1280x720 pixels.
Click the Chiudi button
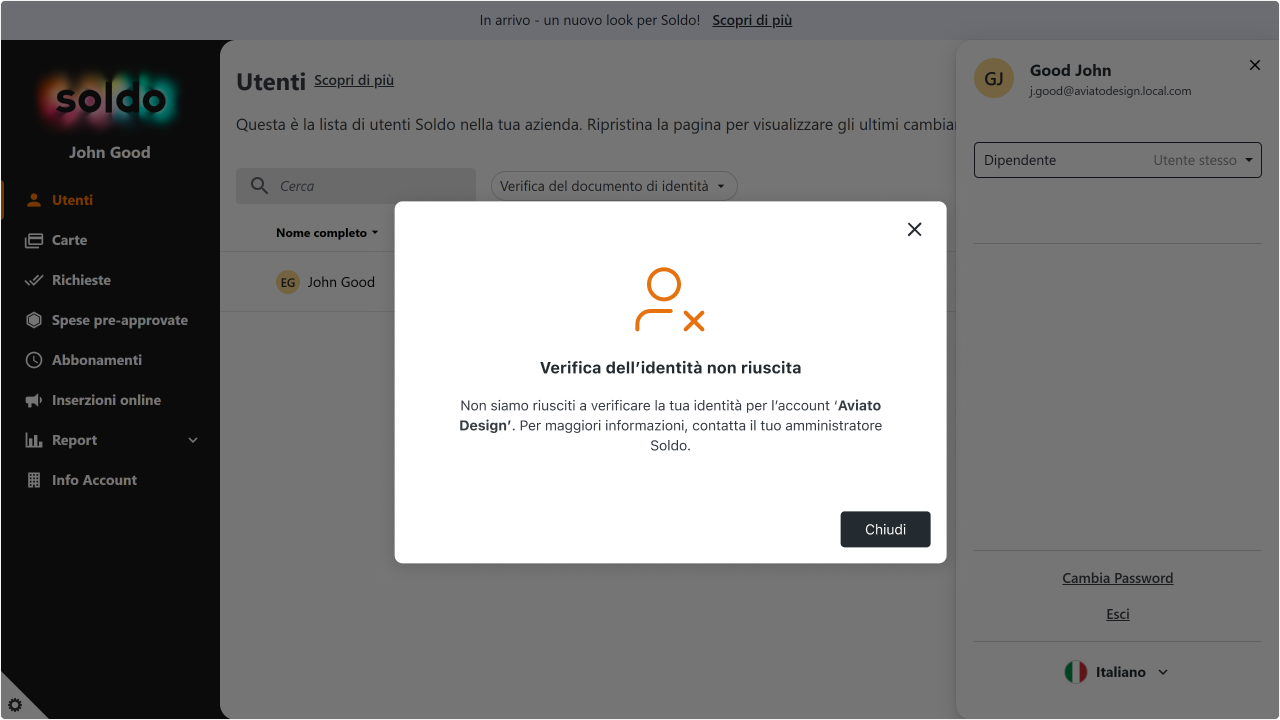[885, 529]
